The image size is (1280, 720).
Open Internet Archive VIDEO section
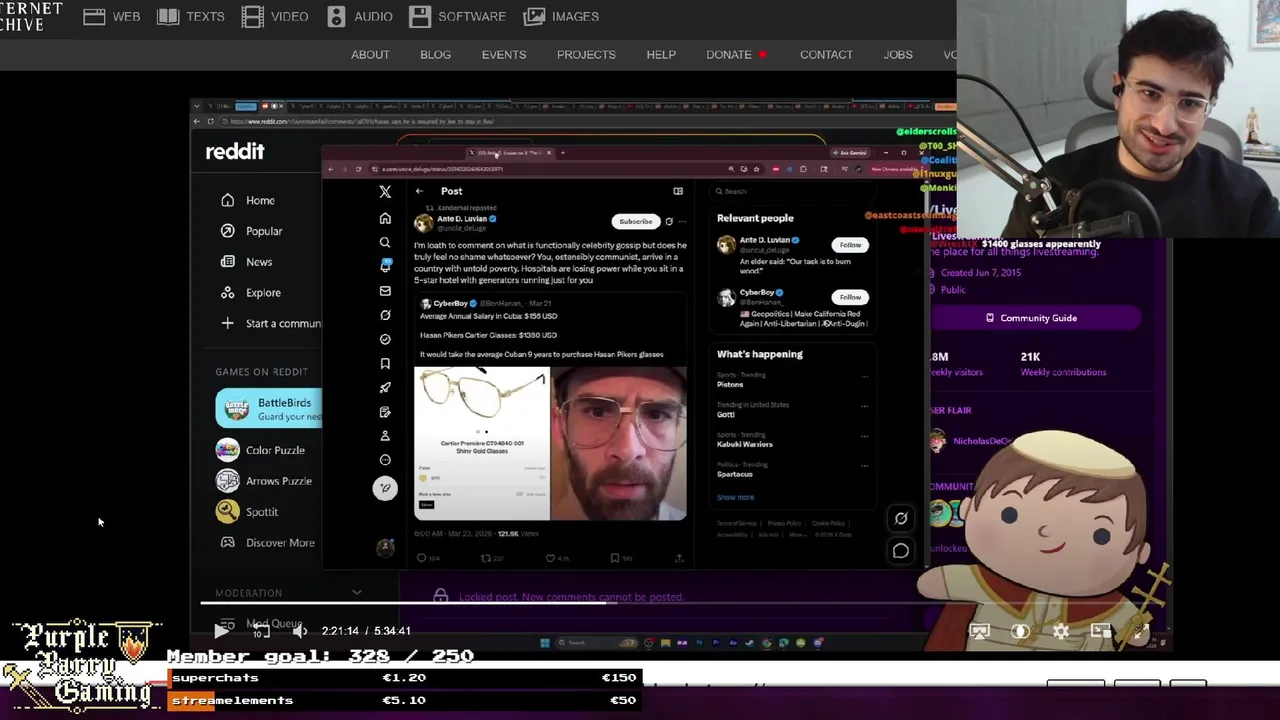click(x=275, y=16)
